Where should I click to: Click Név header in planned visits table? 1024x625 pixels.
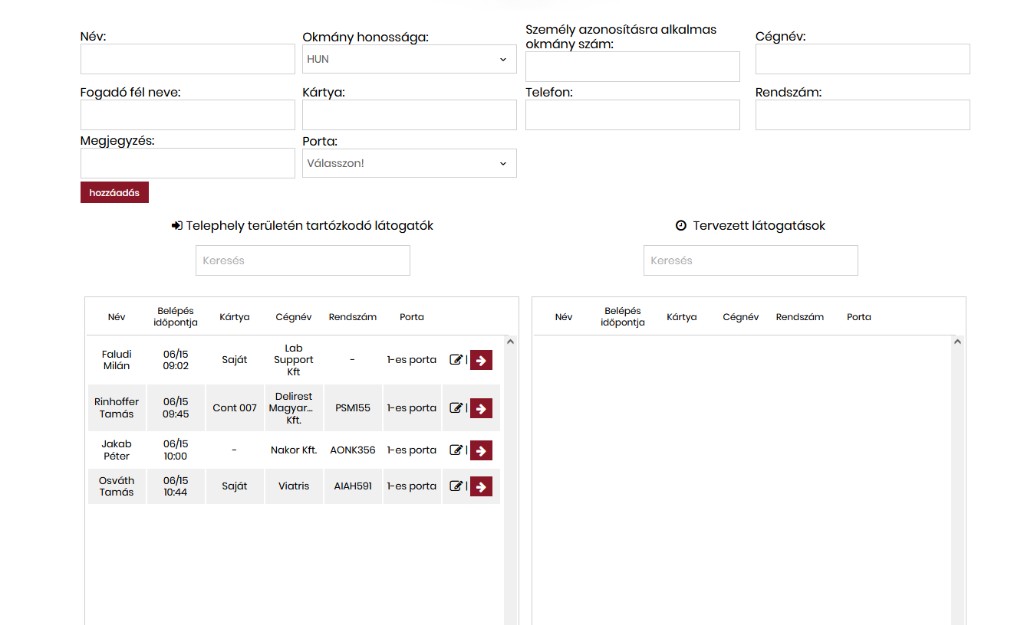(564, 317)
